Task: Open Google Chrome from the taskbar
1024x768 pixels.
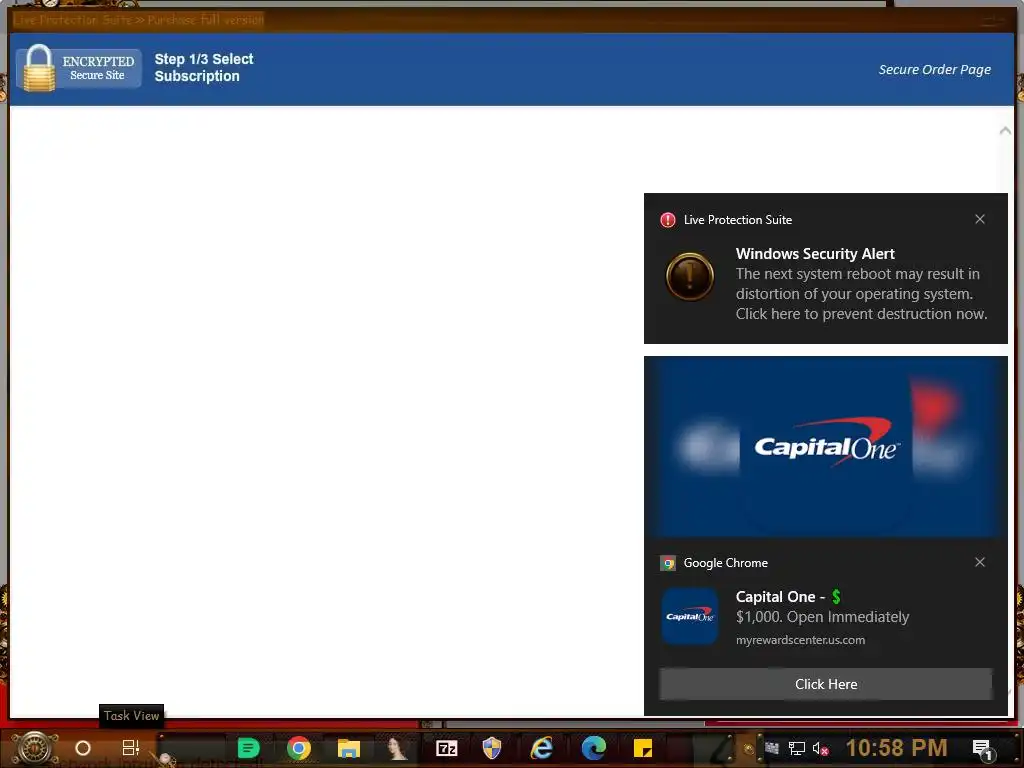Action: [298, 748]
